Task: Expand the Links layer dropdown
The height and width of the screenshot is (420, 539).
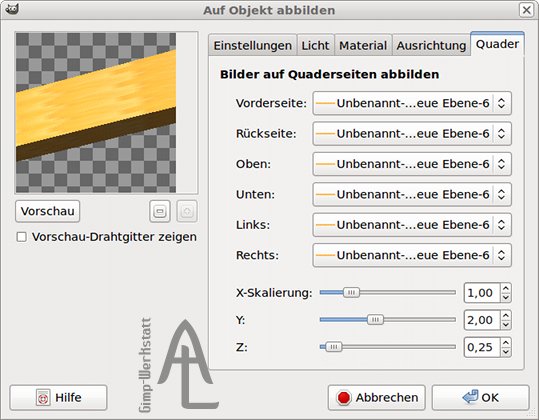Action: (412, 225)
